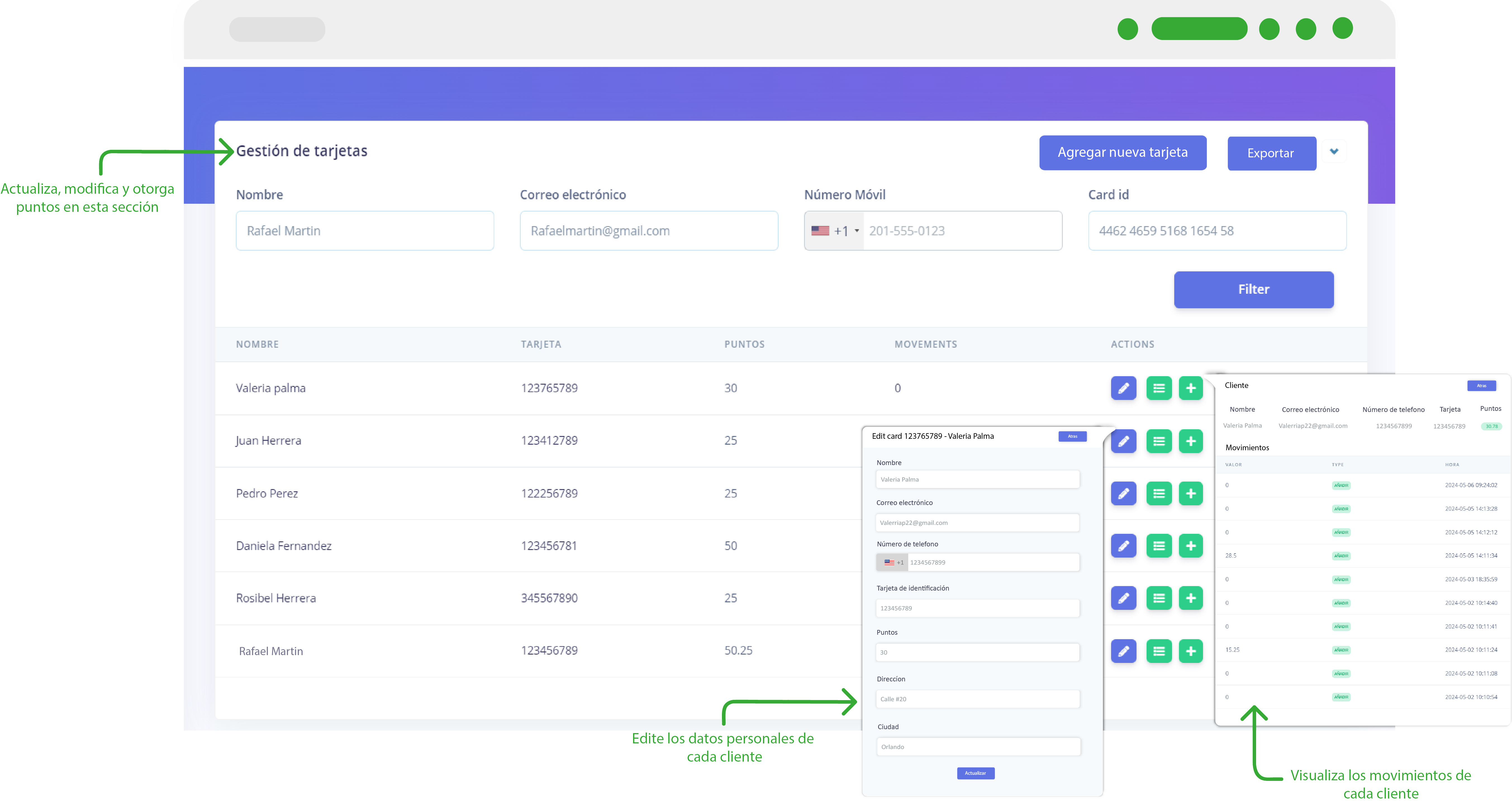The image size is (1512, 801).
Task: Expand the chevron next to Exportar
Action: pos(1333,151)
